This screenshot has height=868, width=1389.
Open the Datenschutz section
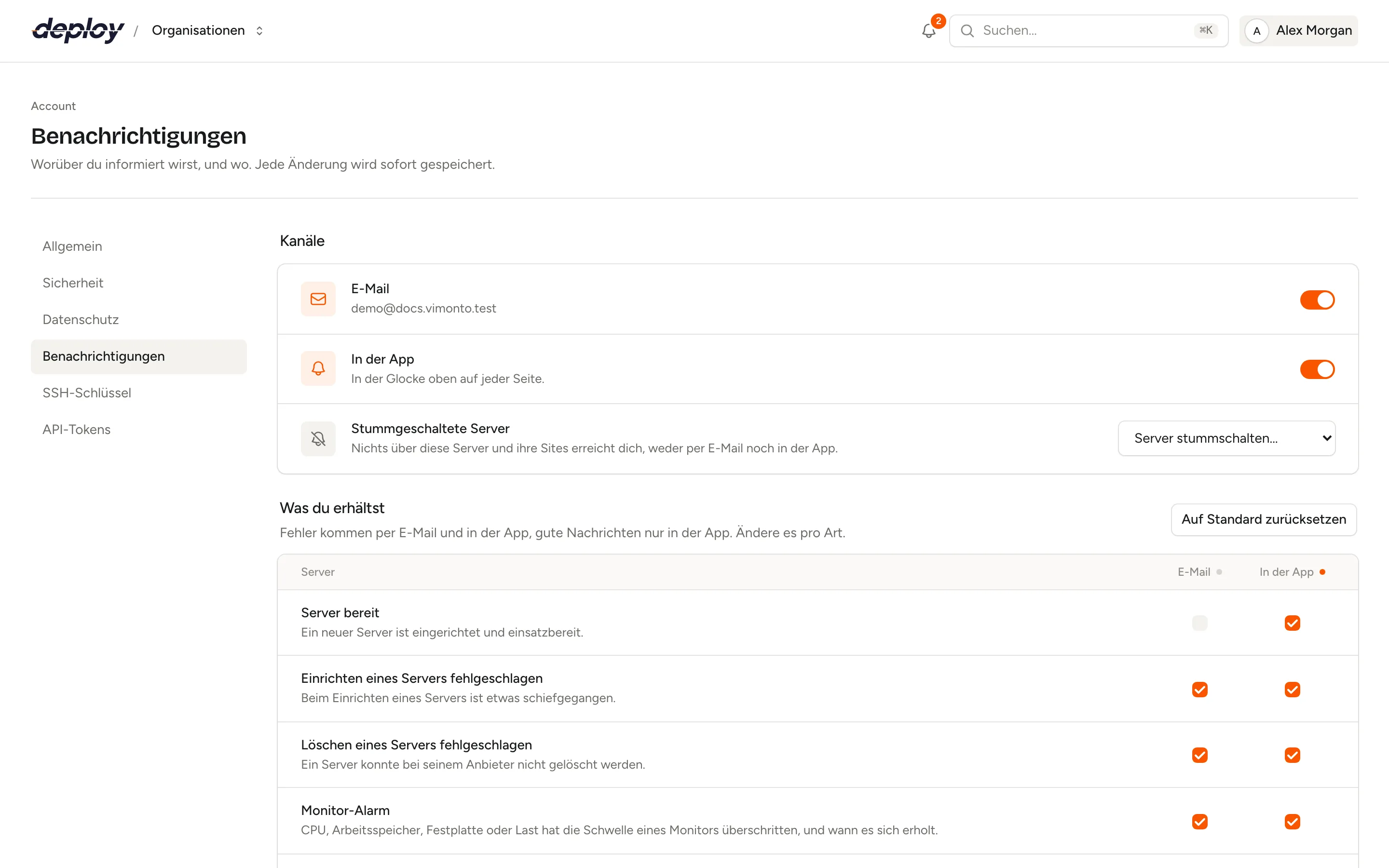[138, 320]
